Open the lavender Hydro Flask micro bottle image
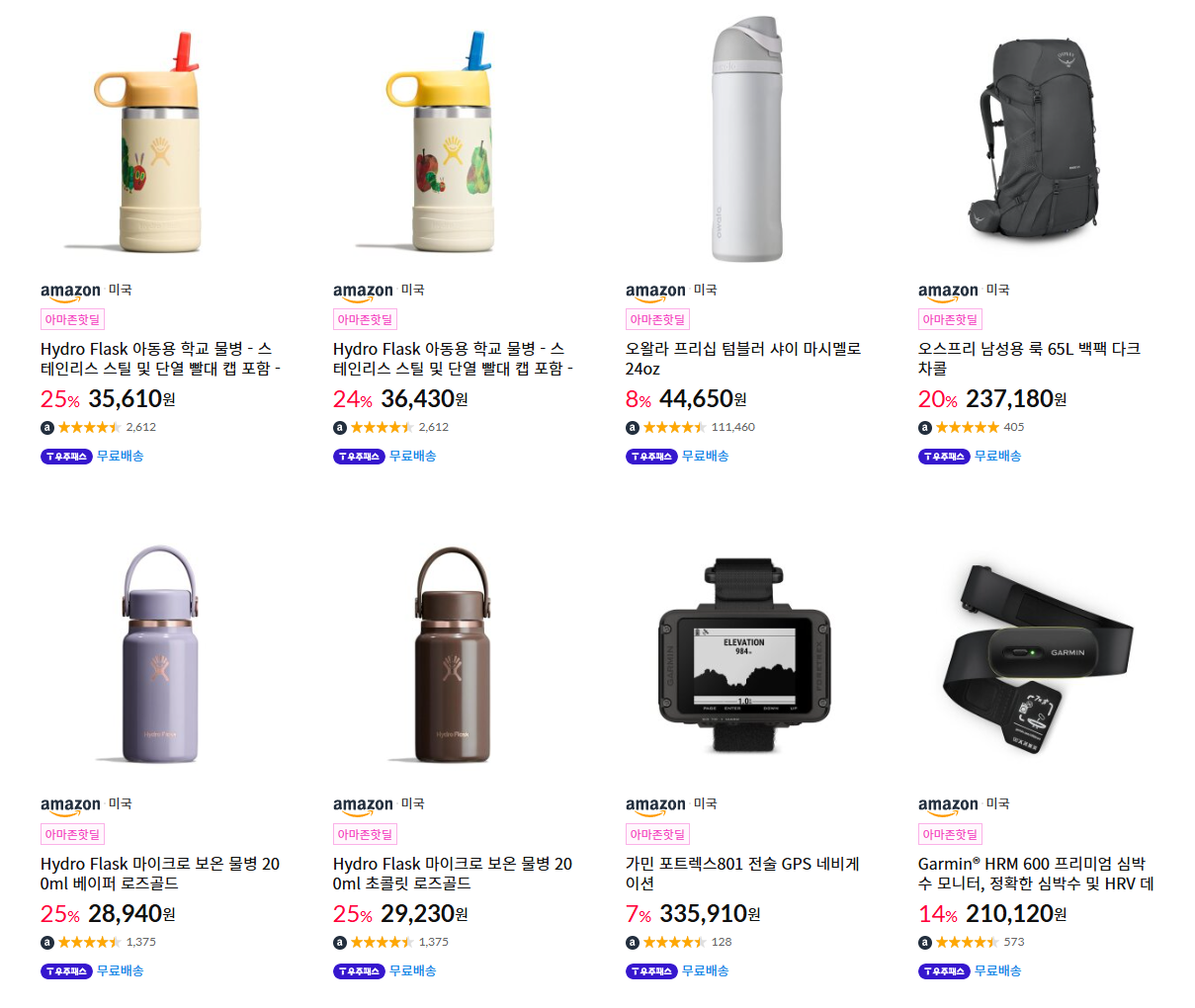The height and width of the screenshot is (1008, 1195). click(159, 653)
